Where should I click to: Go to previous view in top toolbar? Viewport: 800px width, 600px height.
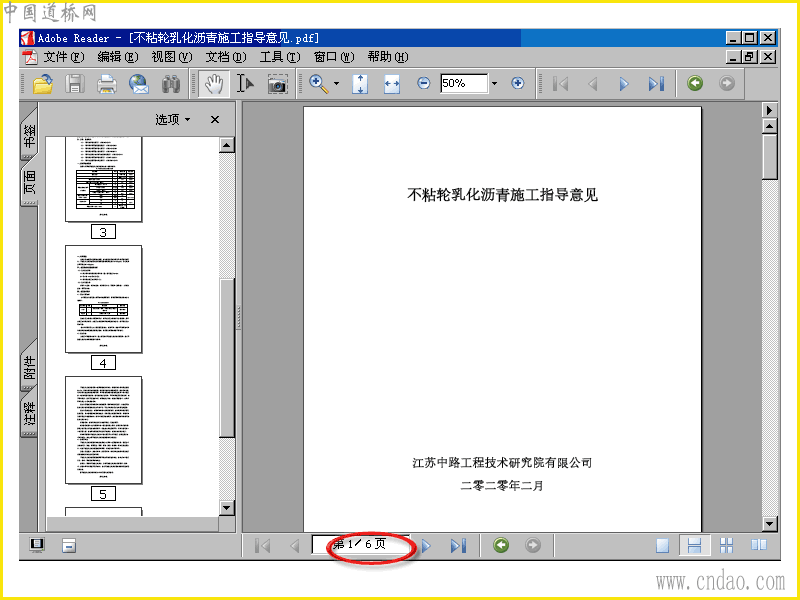point(695,83)
